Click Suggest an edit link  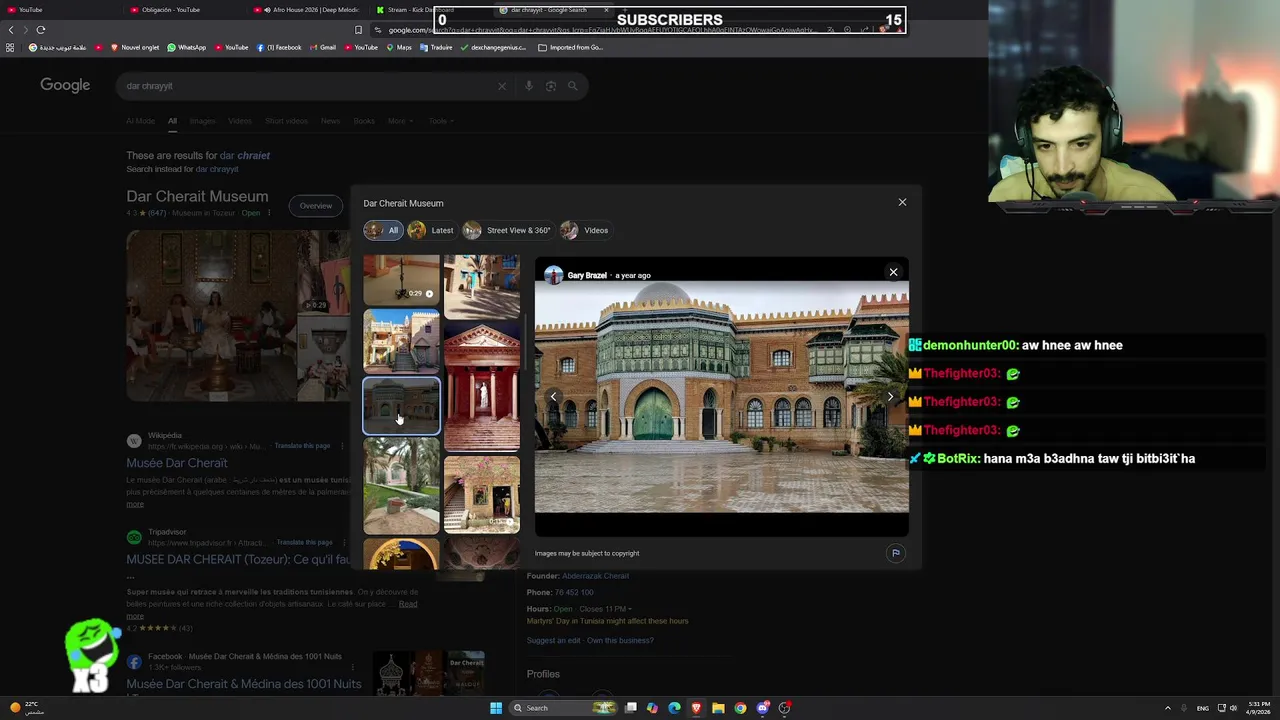[x=554, y=640]
